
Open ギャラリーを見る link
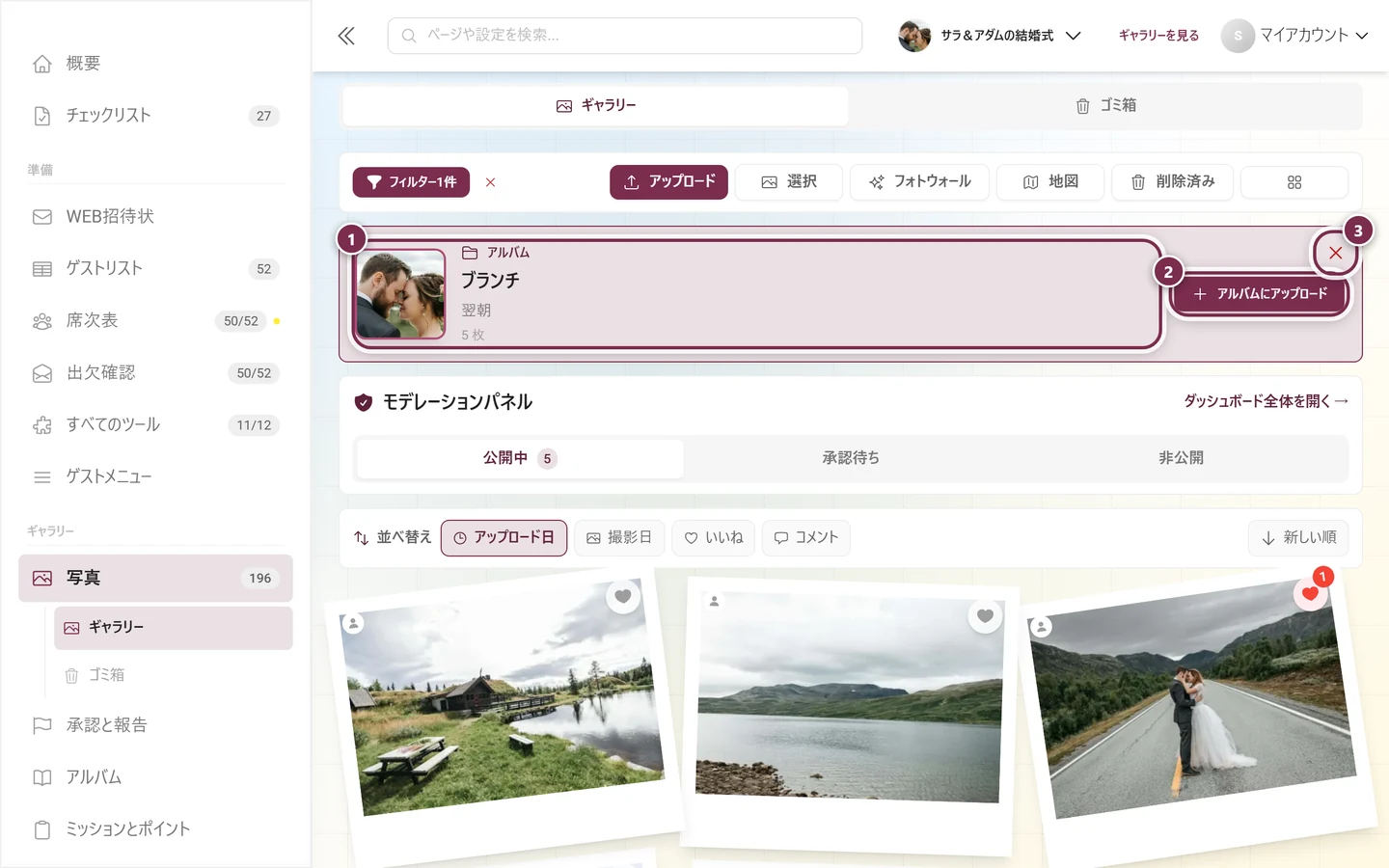click(x=1158, y=36)
